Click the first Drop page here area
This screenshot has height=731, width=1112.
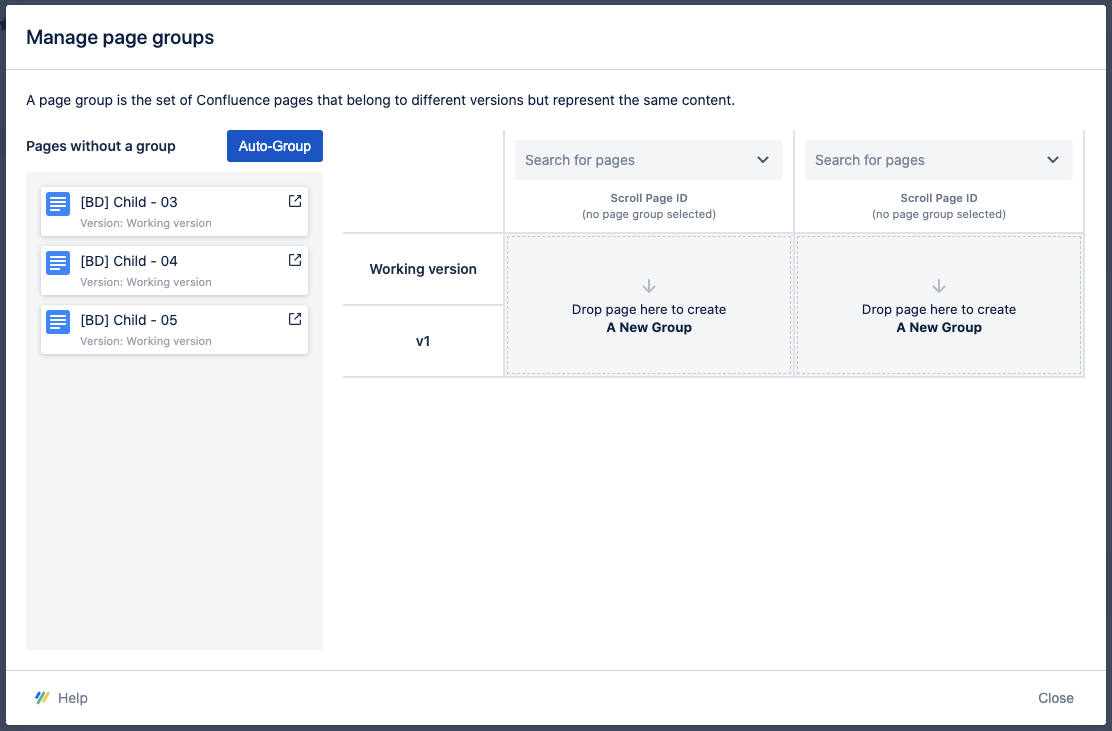[648, 305]
